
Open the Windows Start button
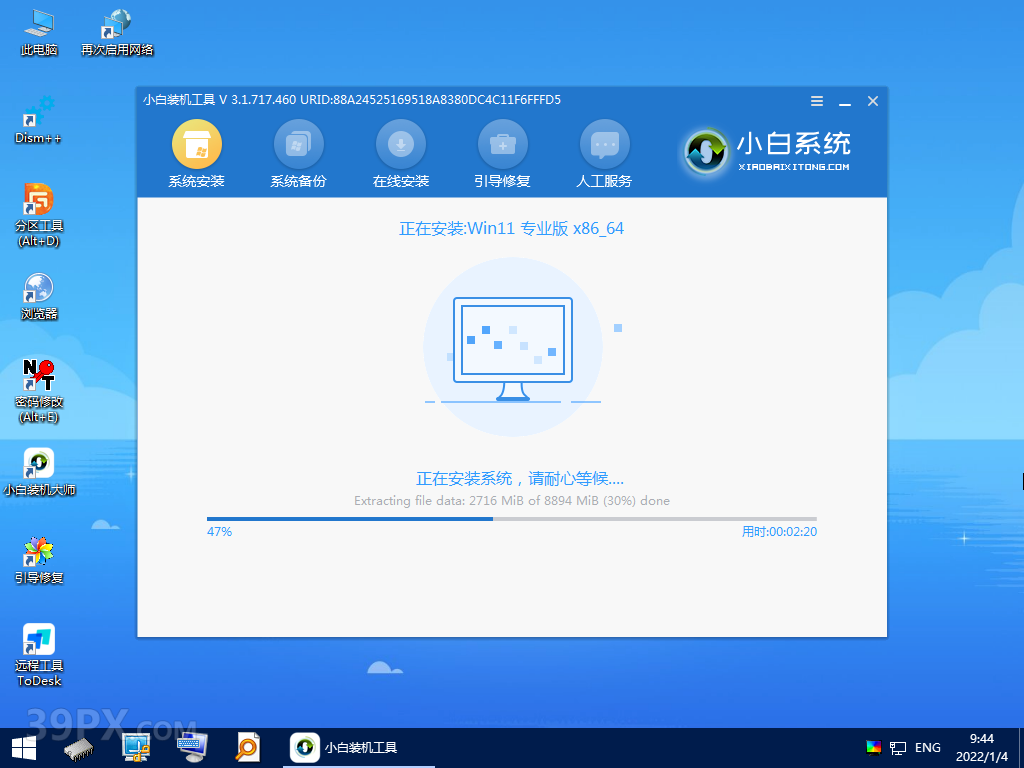point(24,747)
